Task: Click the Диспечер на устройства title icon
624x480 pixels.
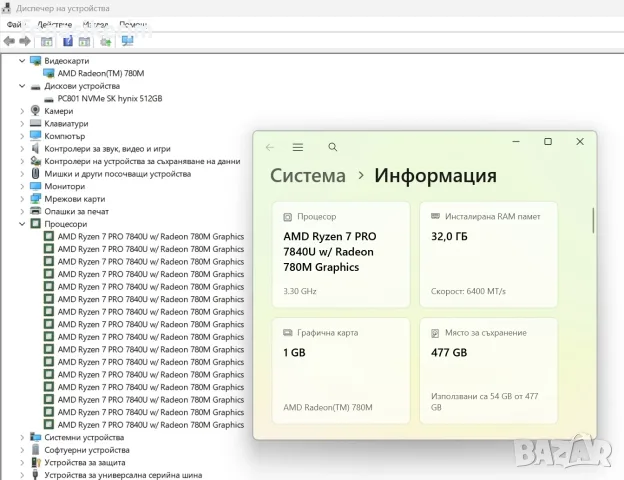Action: (x=6, y=8)
